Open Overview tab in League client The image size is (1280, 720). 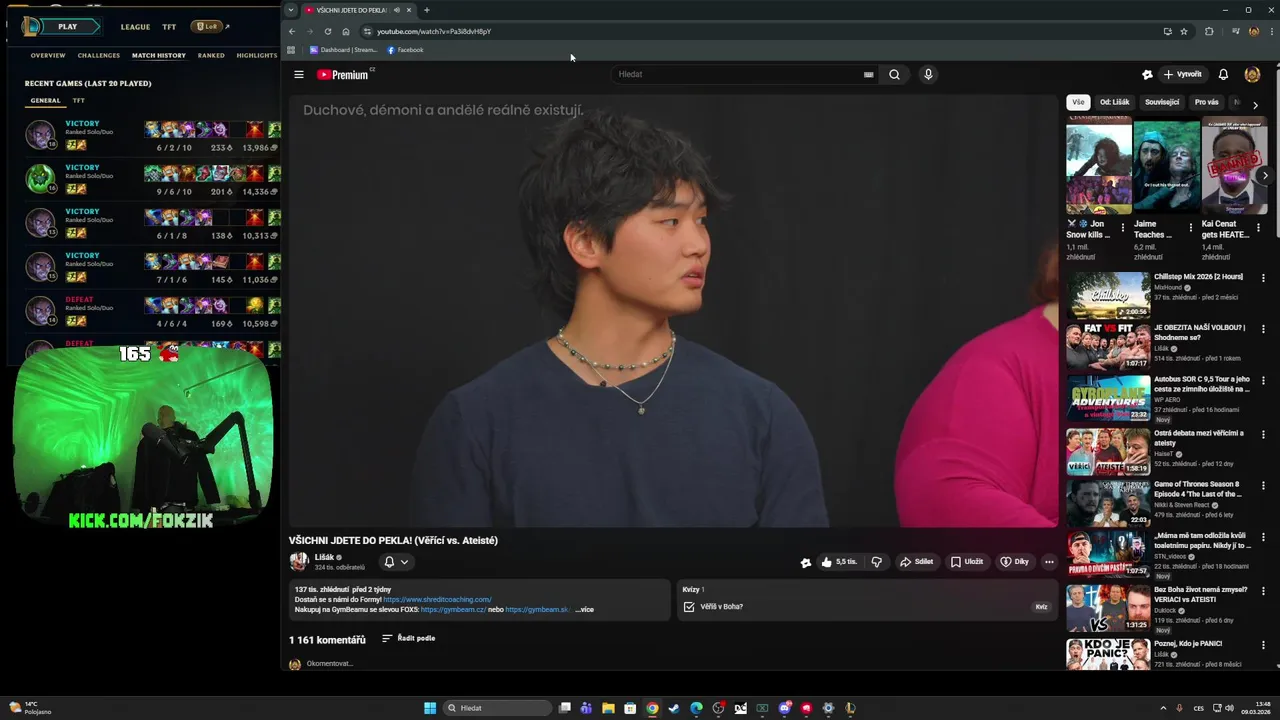coord(48,56)
